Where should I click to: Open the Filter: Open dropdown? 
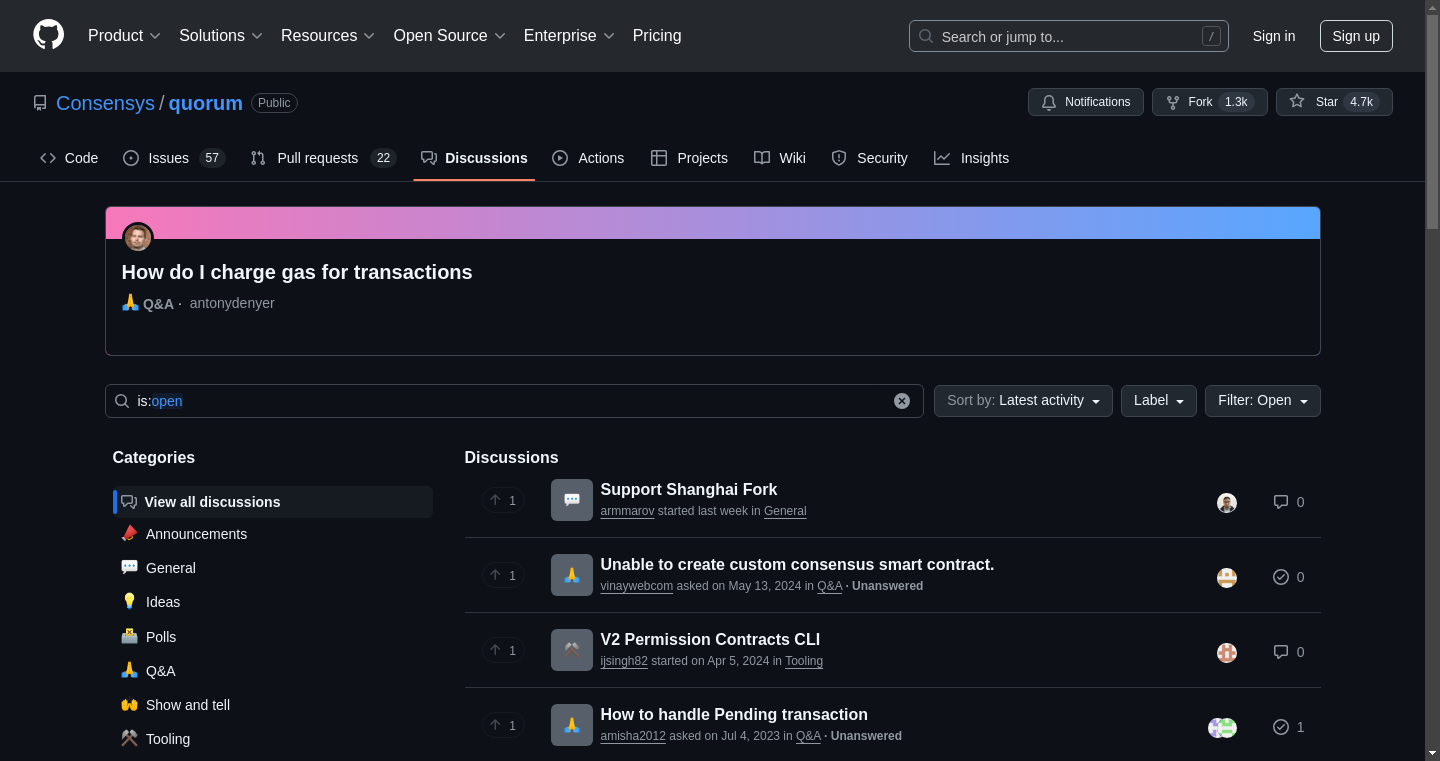[1262, 401]
